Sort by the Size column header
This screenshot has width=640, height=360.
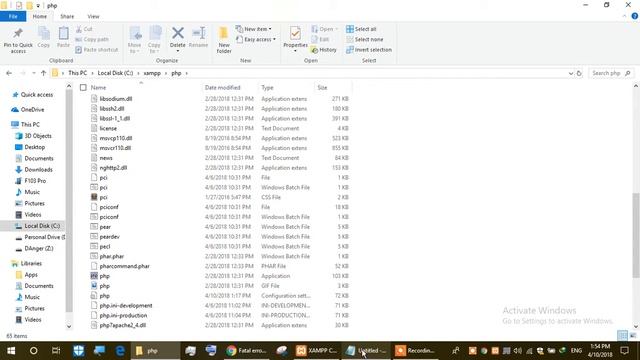pyautogui.click(x=322, y=87)
